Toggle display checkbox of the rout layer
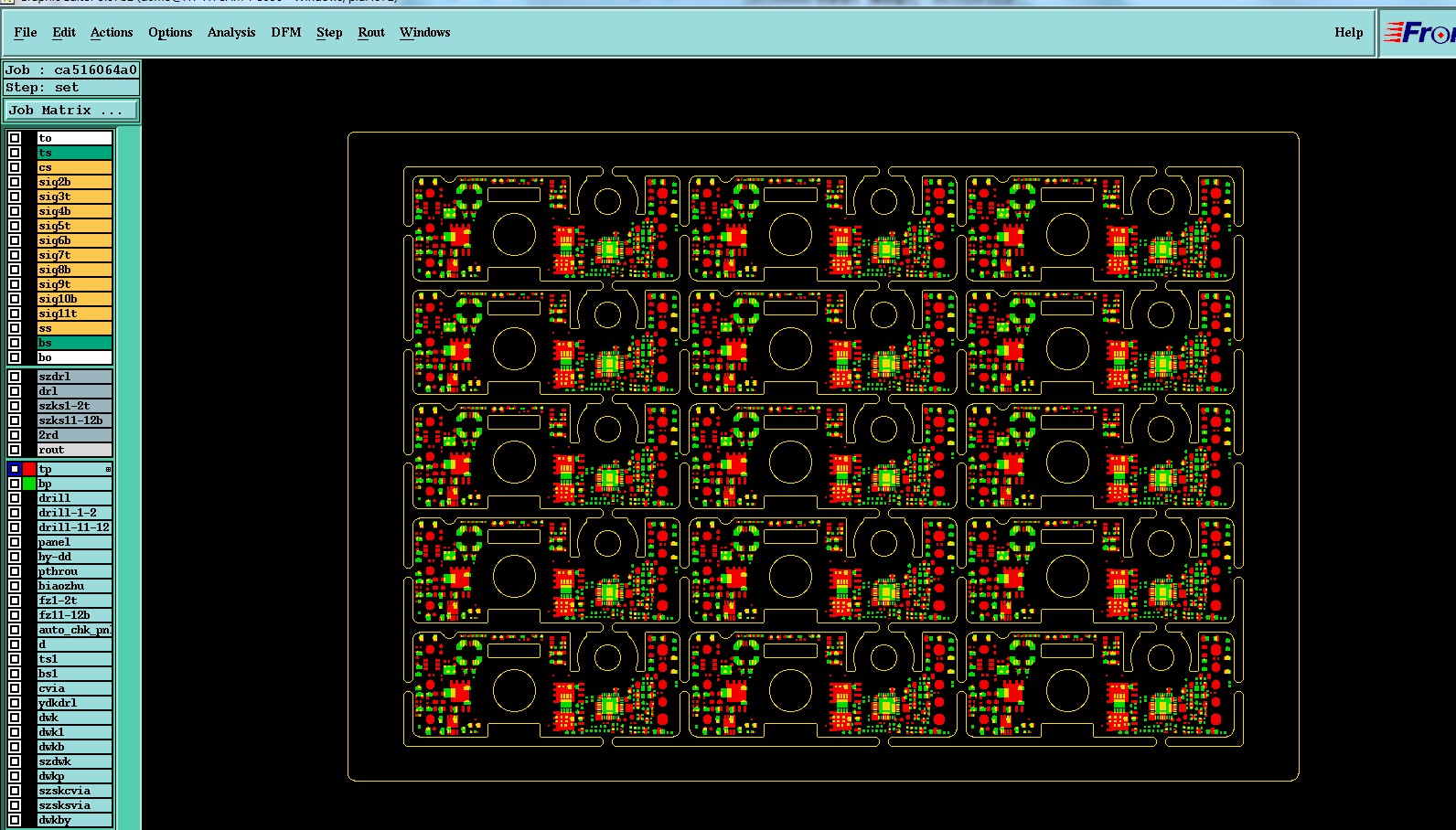 click(15, 450)
